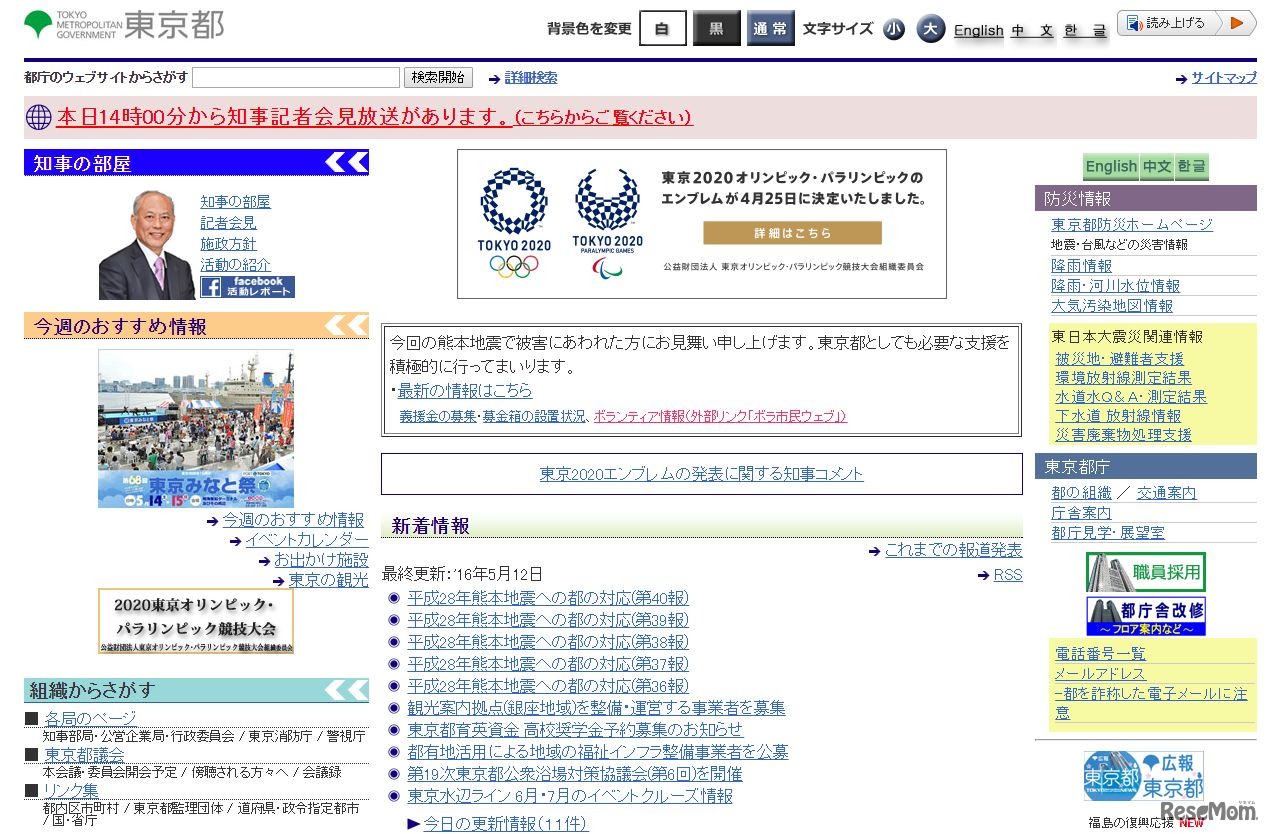
Task: Open the 交通案内 link
Action: coord(1166,493)
